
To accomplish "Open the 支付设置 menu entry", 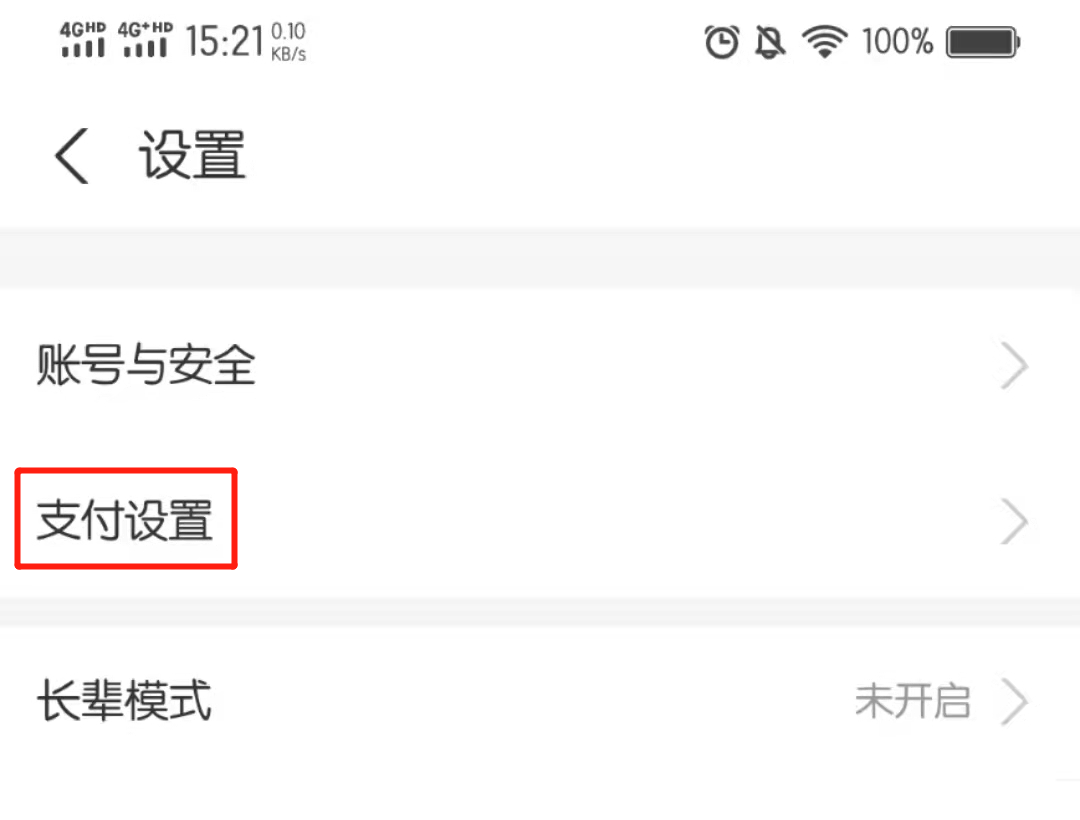I will point(540,521).
